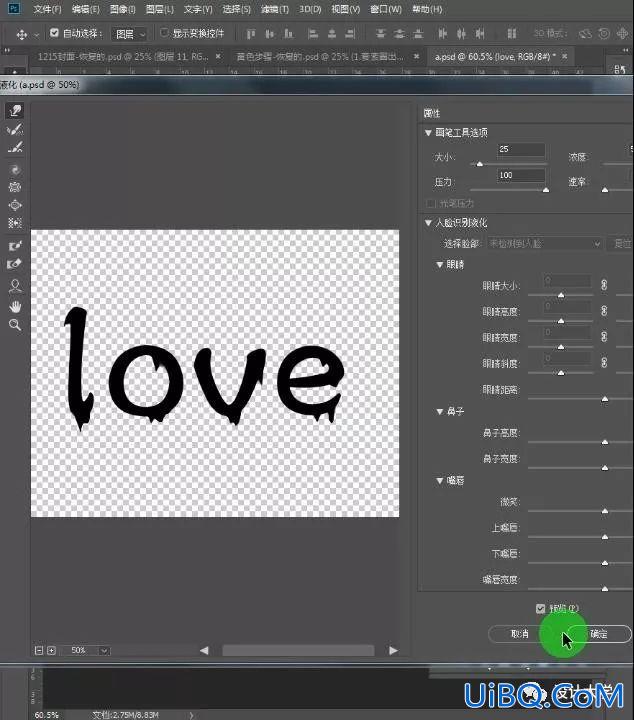The image size is (634, 720).
Task: Click the Liquify zoom out minus button
Action: 39,650
